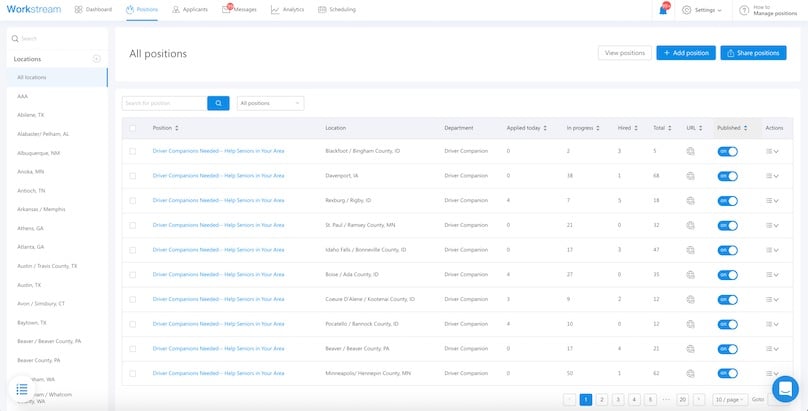Click the Share positions button
The height and width of the screenshot is (411, 808).
coord(753,53)
